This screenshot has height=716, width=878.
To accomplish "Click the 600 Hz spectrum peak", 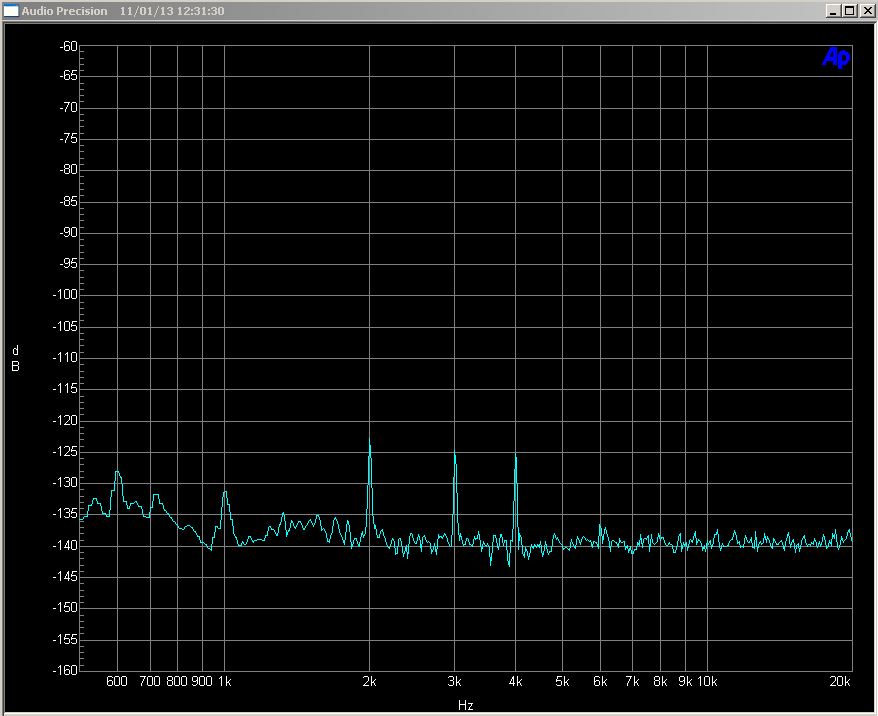I will point(118,473).
